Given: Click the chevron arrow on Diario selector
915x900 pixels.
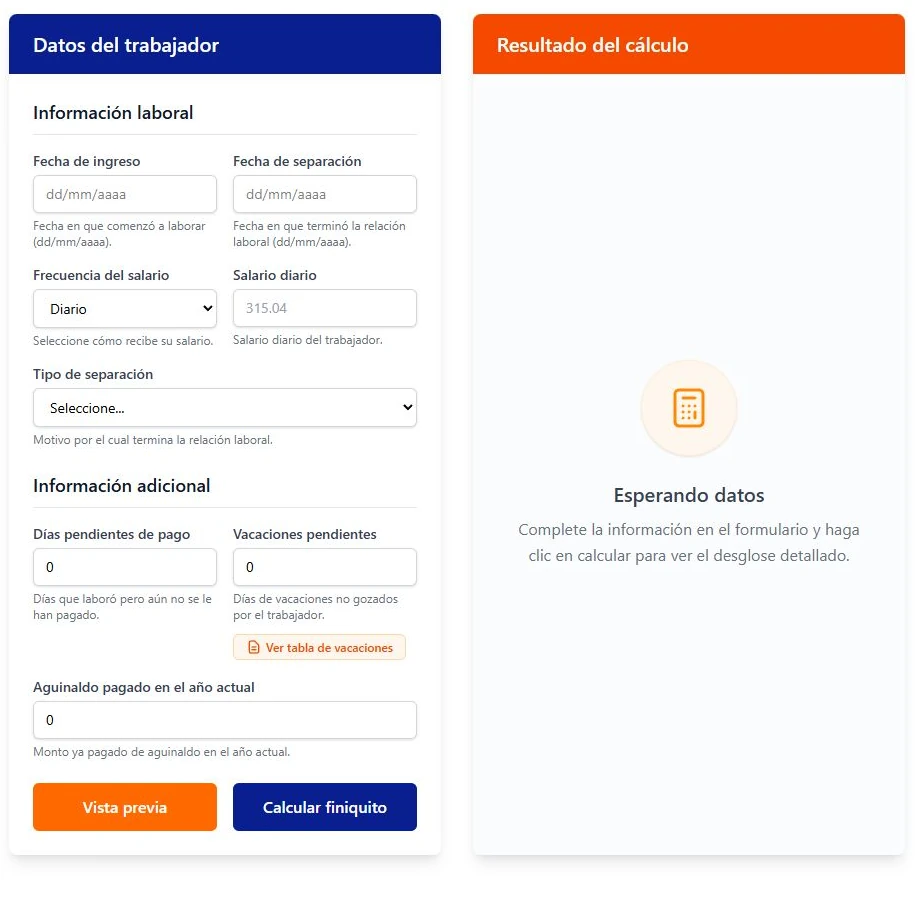Looking at the screenshot, I should point(207,308).
